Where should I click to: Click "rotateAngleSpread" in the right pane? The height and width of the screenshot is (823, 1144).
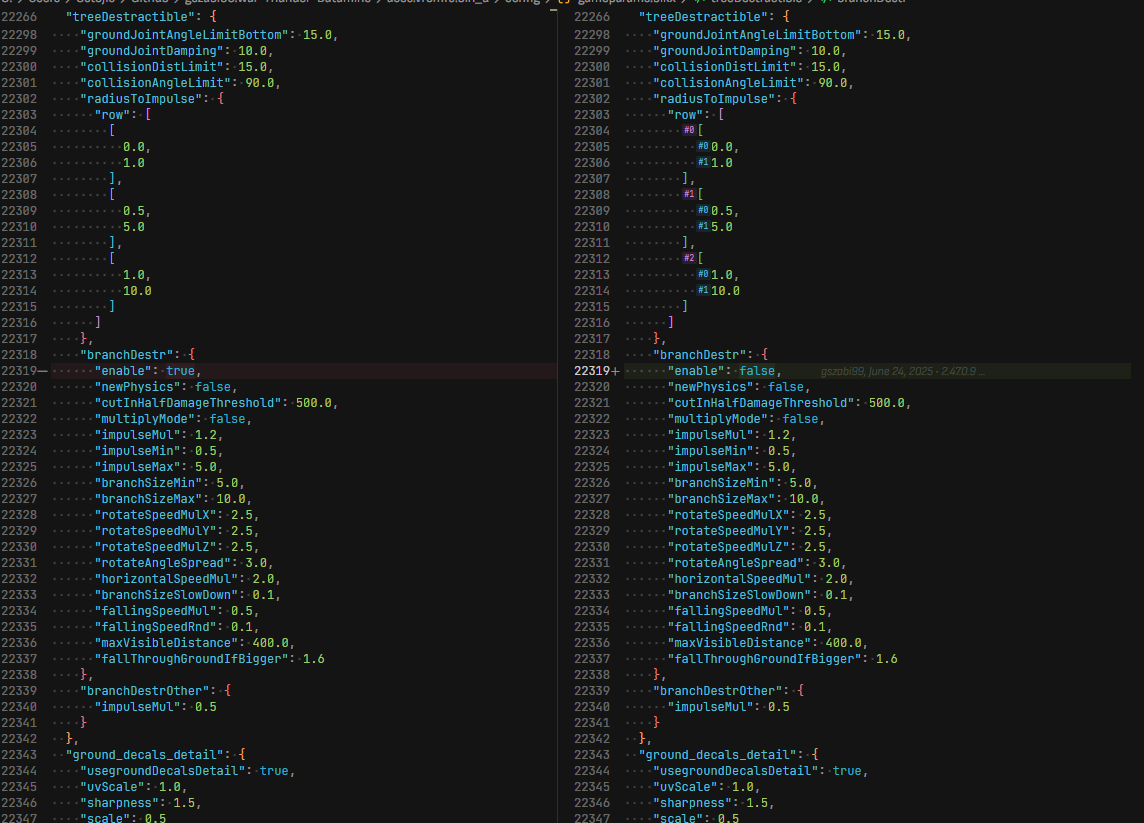point(735,563)
